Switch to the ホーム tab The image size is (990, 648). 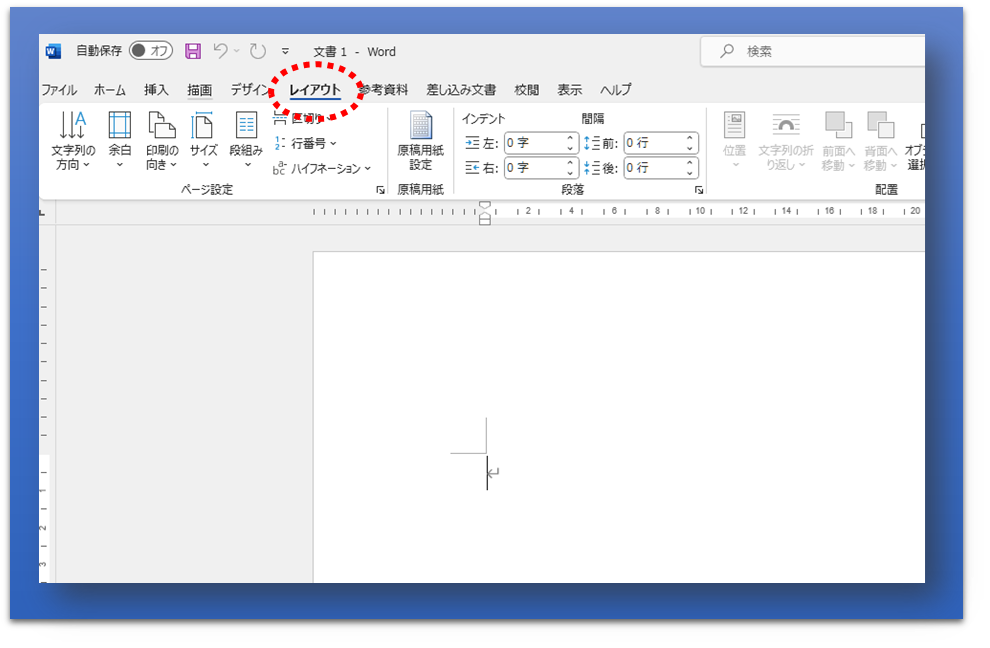pyautogui.click(x=110, y=90)
